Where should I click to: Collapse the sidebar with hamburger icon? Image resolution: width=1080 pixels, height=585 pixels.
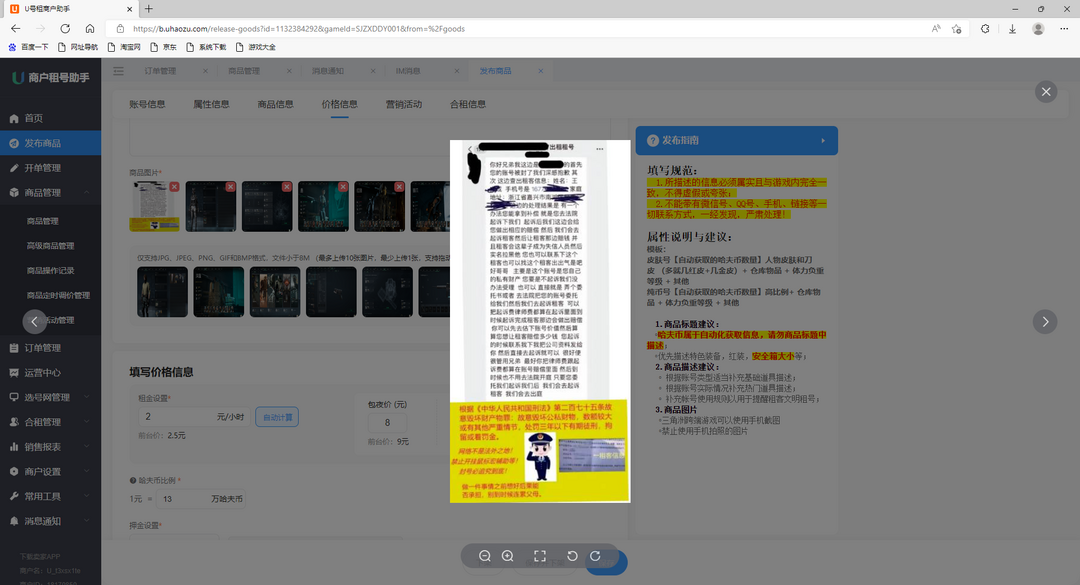(119, 71)
